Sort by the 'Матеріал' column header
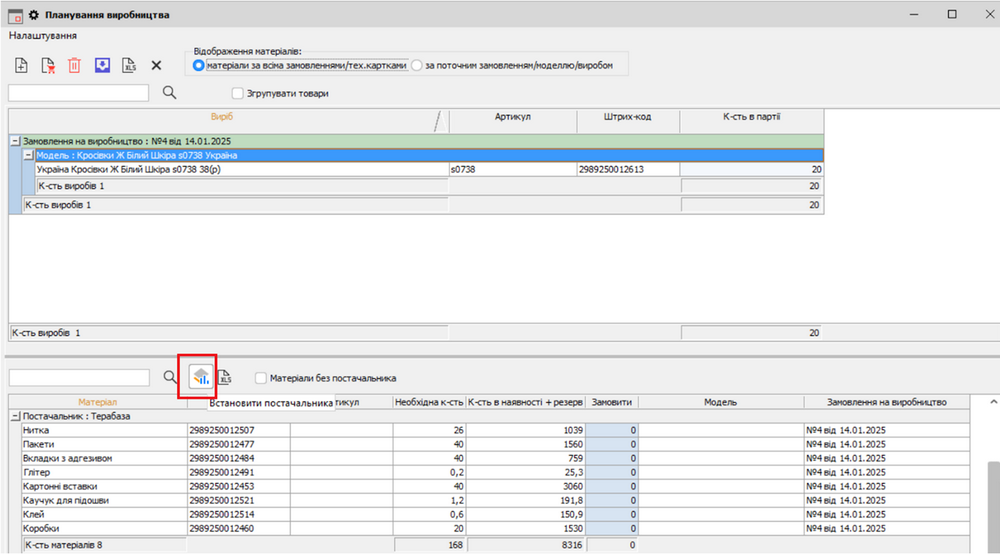Screen dimensions: 1000x555 pyautogui.click(x=98, y=402)
